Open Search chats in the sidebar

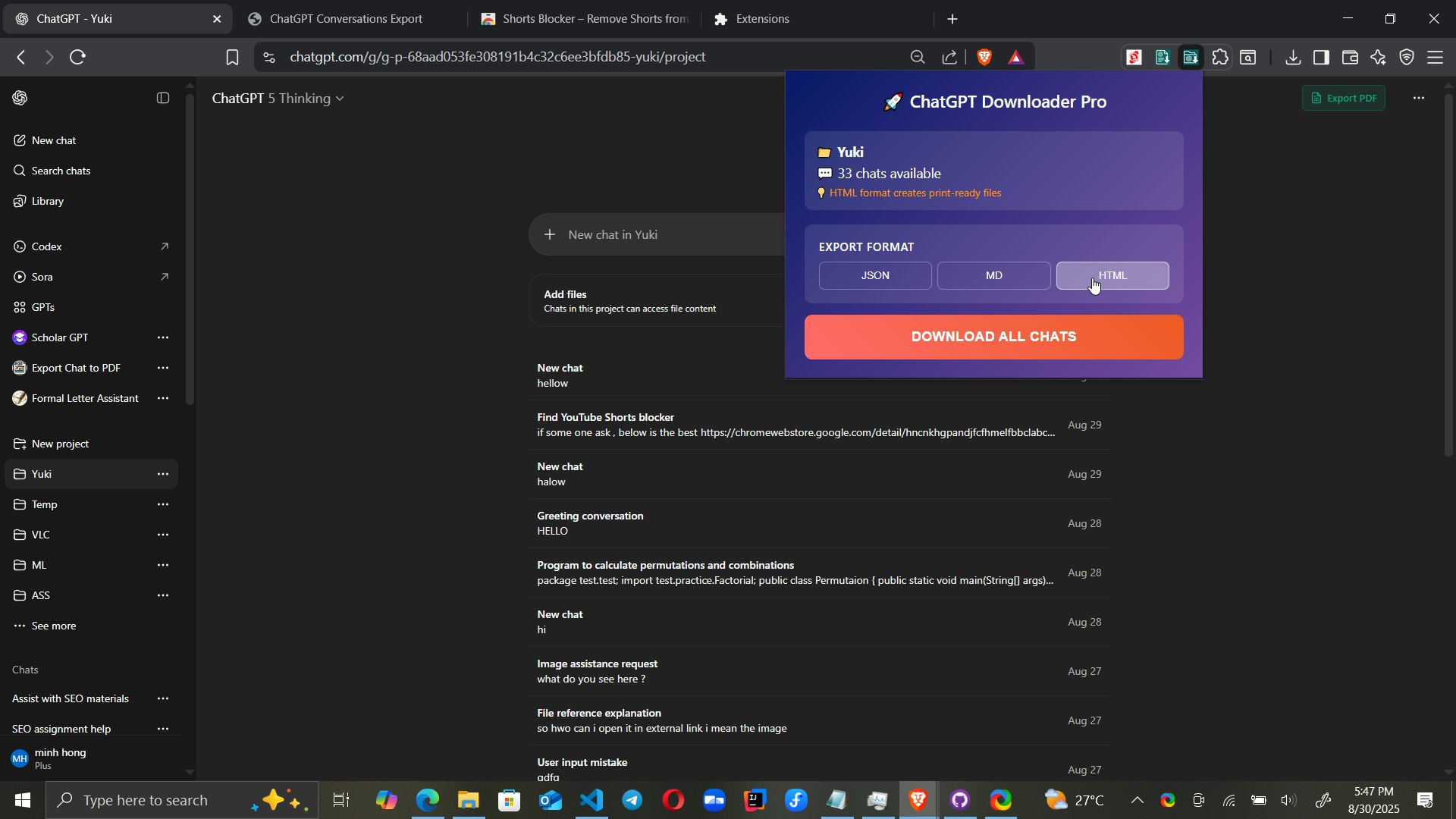point(61,171)
